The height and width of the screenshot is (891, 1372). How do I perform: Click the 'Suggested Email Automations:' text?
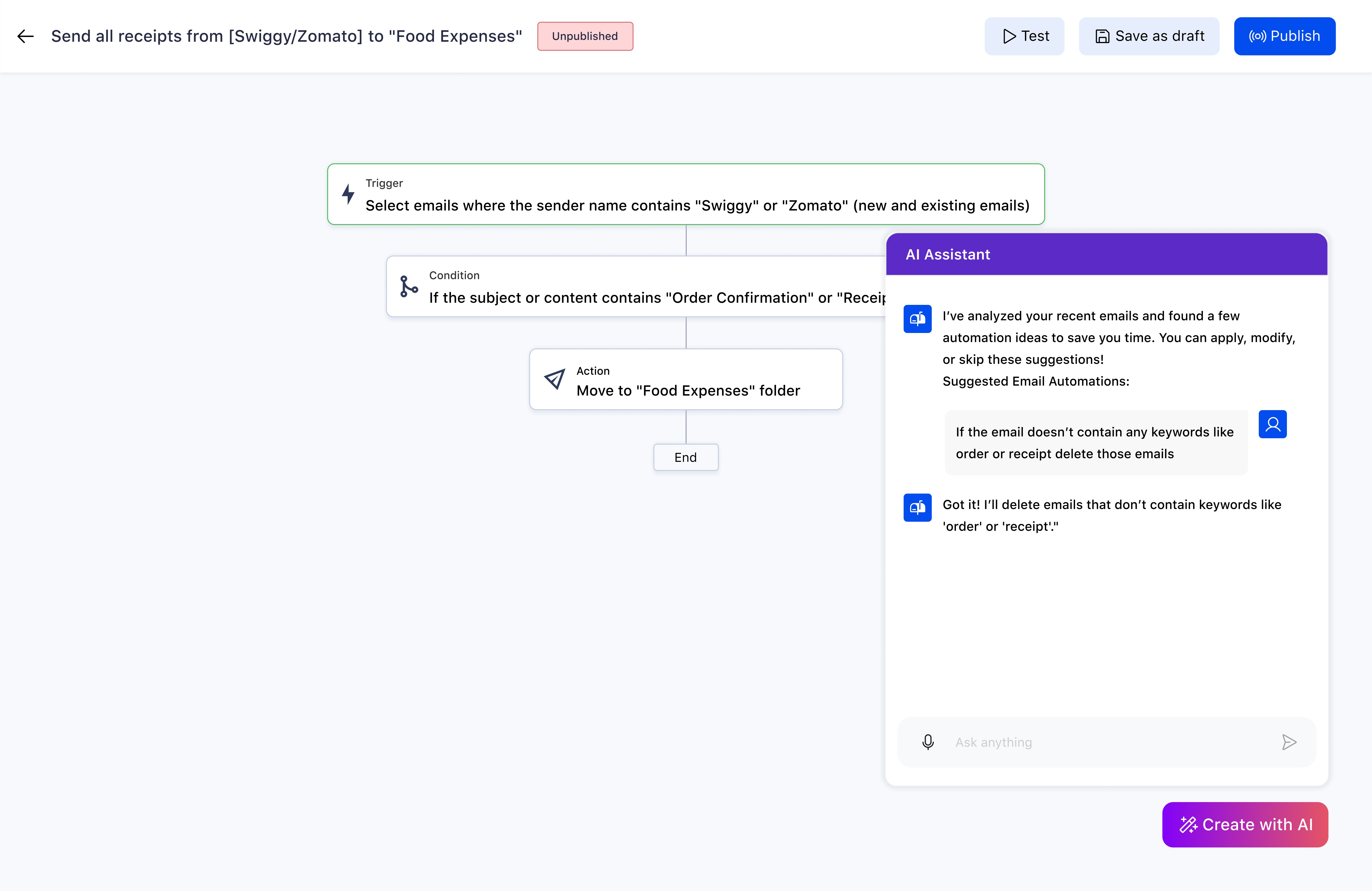pyautogui.click(x=1035, y=382)
